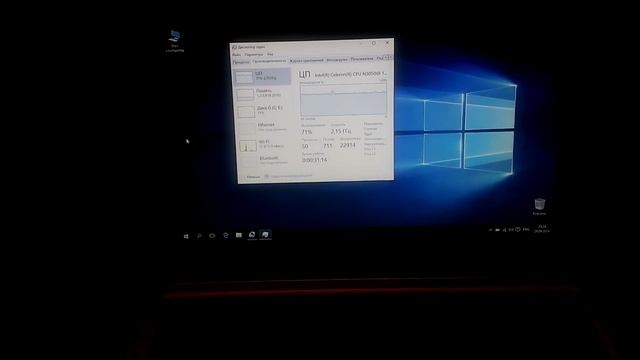Click the 711 threads value
The height and width of the screenshot is (360, 640).
327,146
